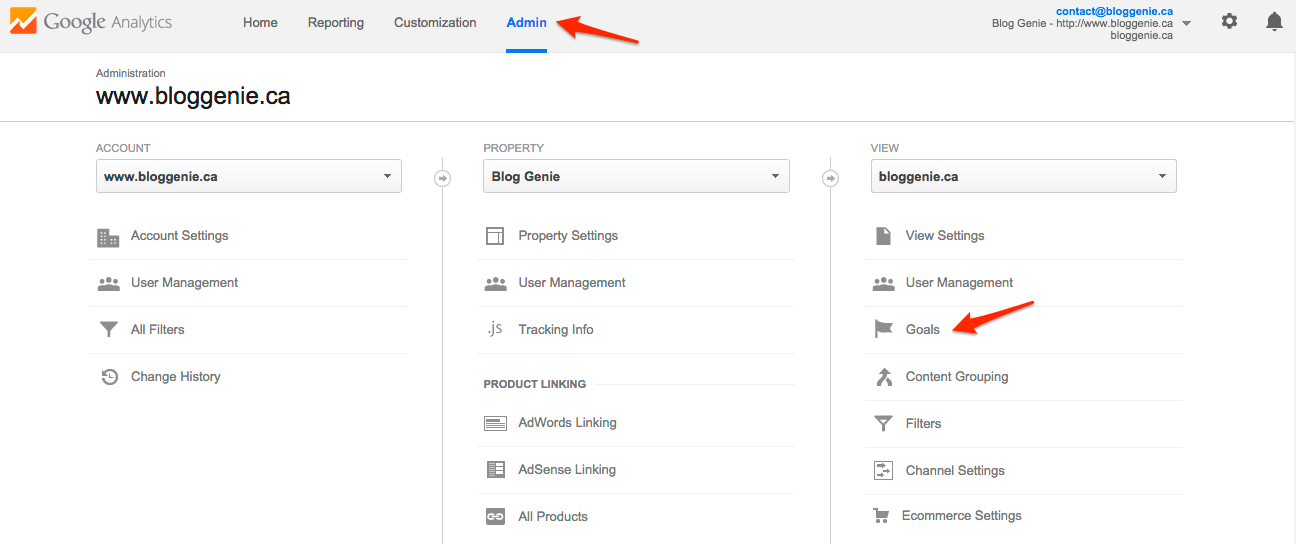Open Tracking Info link
Image resolution: width=1296 pixels, height=544 pixels.
coord(556,330)
